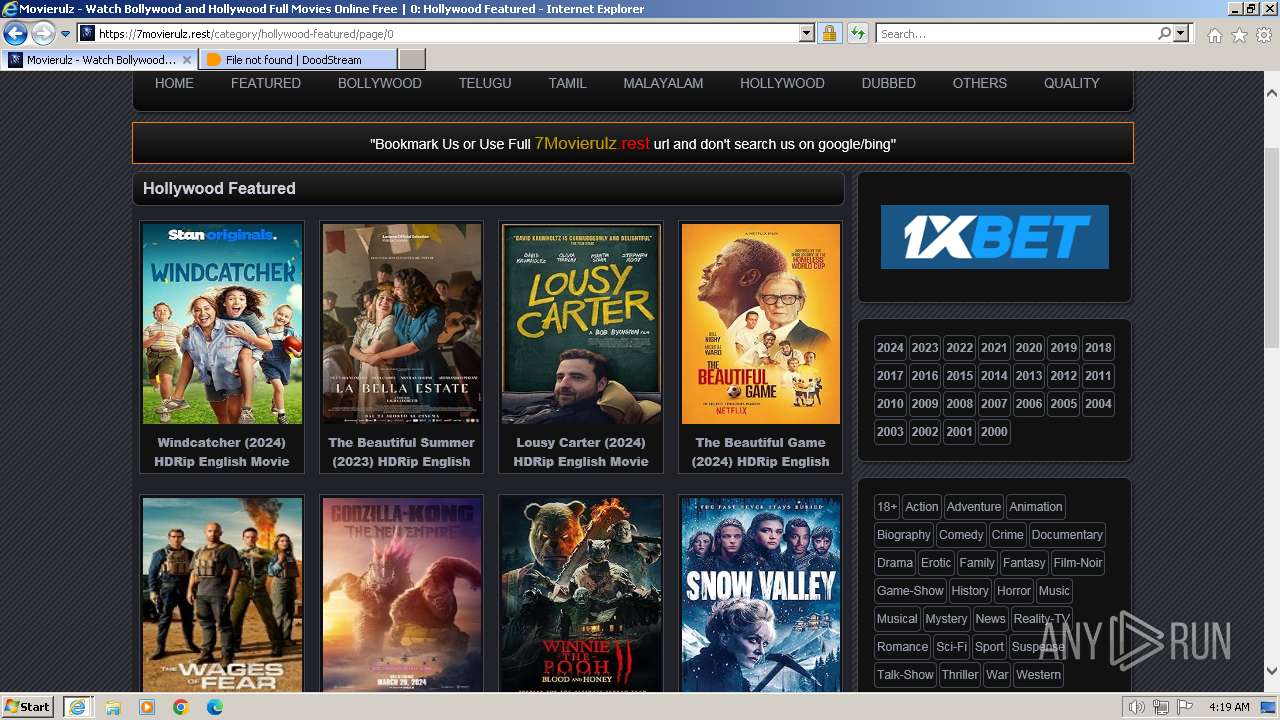Viewport: 1280px width, 720px height.
Task: Open the DUBBED menu item
Action: (889, 83)
